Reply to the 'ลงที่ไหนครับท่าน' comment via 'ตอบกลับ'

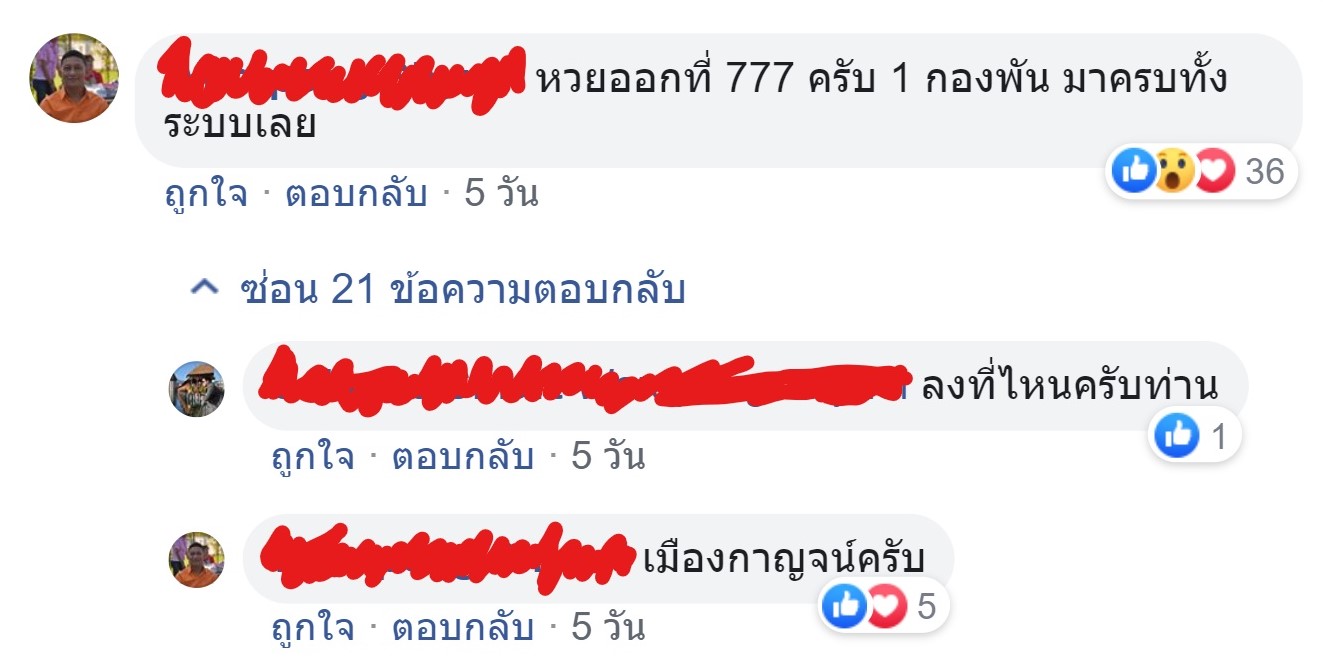pos(462,457)
